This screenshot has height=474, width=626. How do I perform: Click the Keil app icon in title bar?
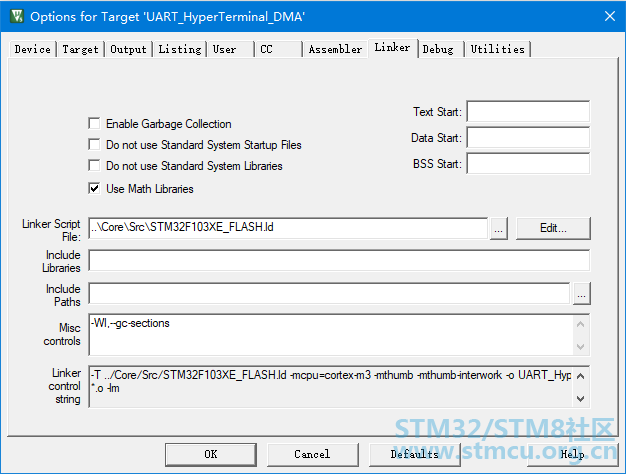coord(17,16)
